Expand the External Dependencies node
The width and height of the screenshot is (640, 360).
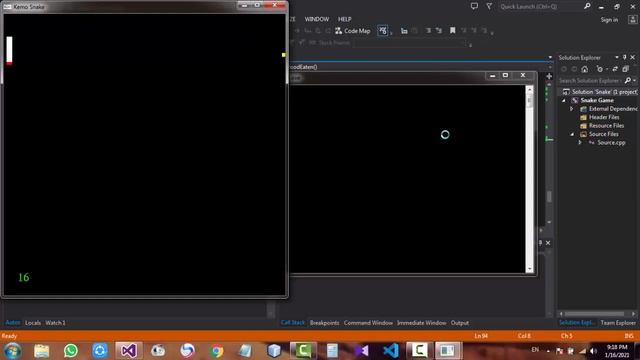tap(572, 109)
